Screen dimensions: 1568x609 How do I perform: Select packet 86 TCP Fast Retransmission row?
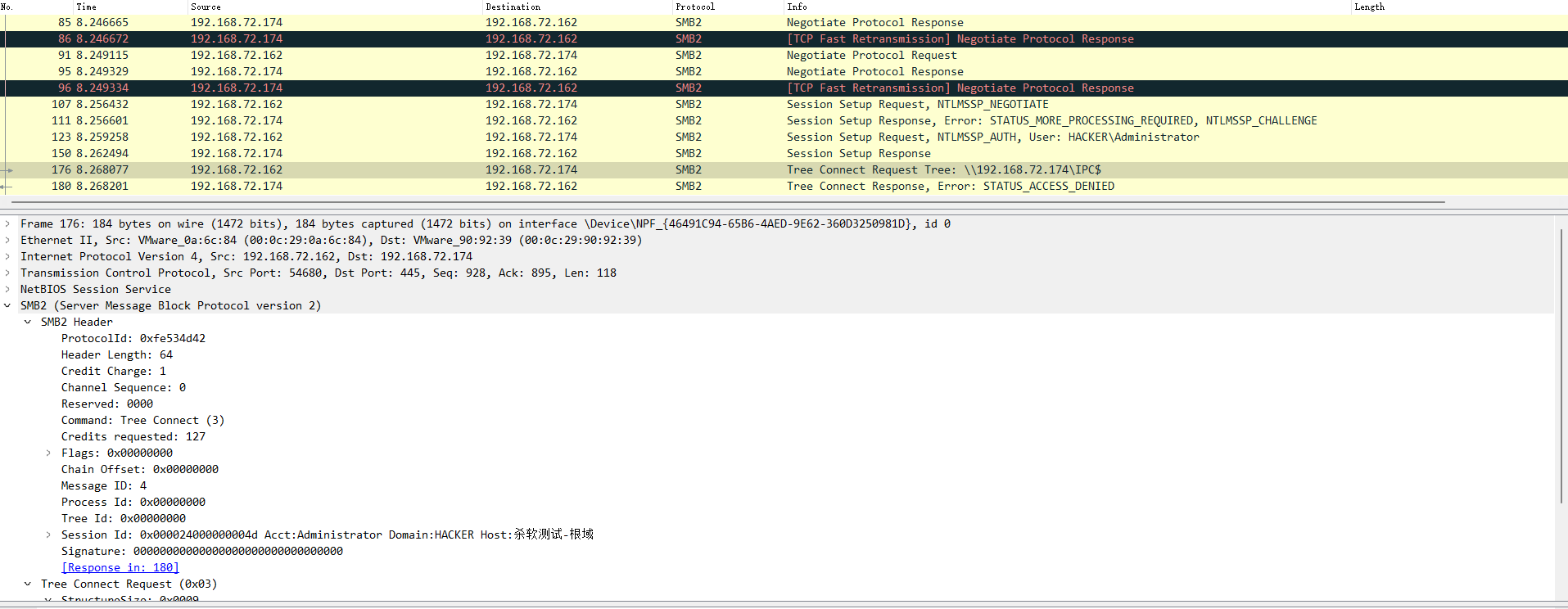point(784,38)
